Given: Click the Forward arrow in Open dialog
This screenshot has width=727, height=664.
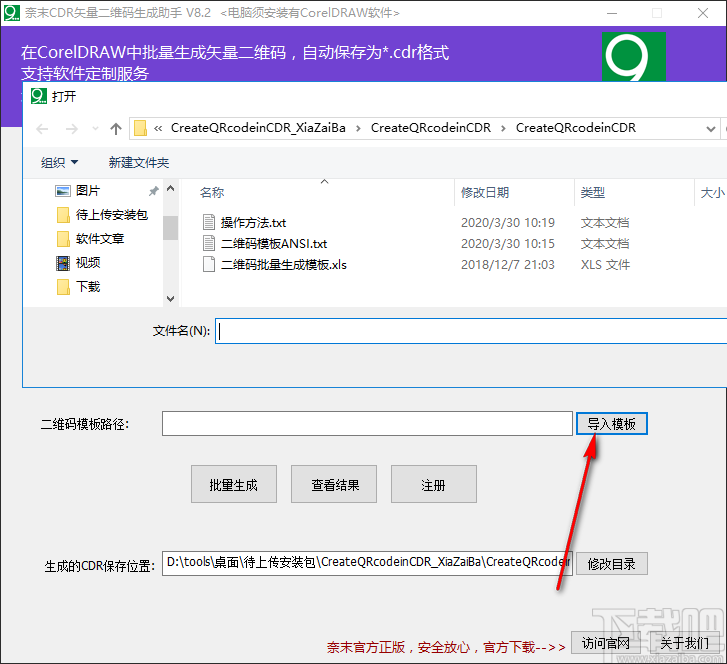Looking at the screenshot, I should (72, 128).
